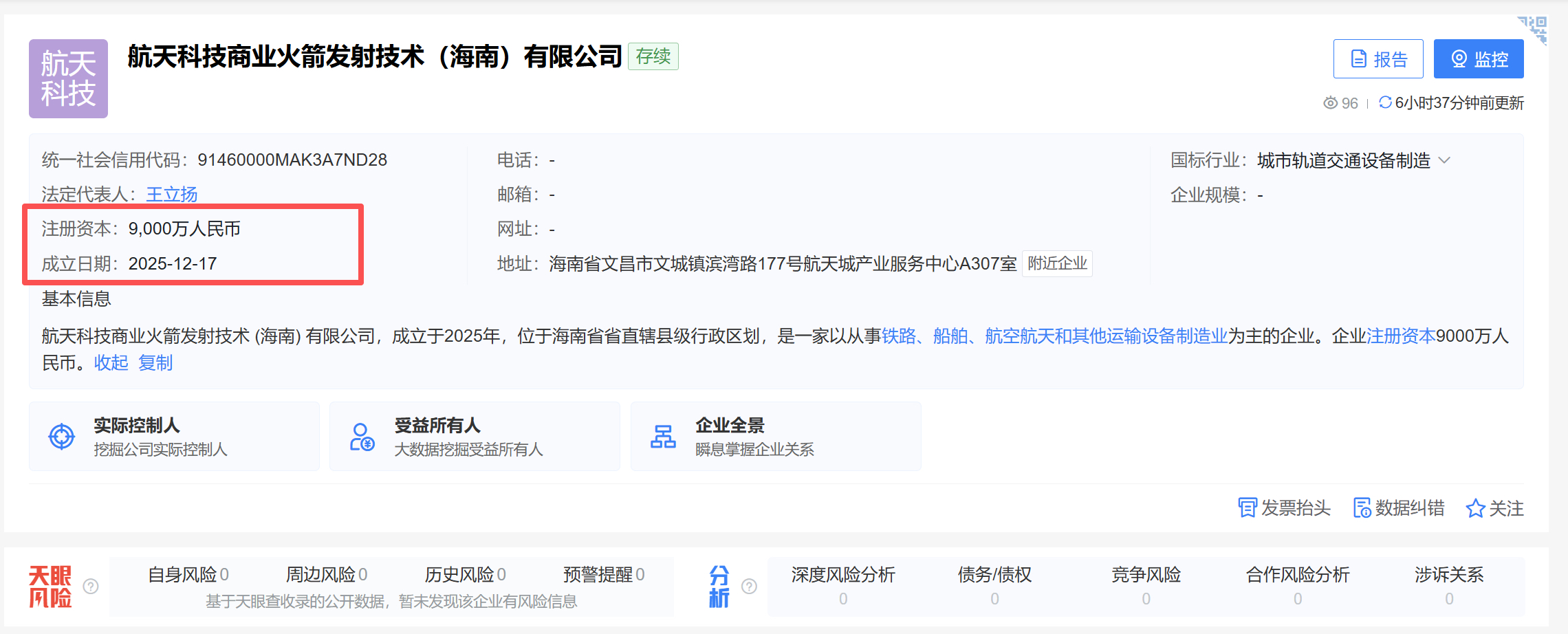Click the 天眼风险 red logo

tap(50, 587)
